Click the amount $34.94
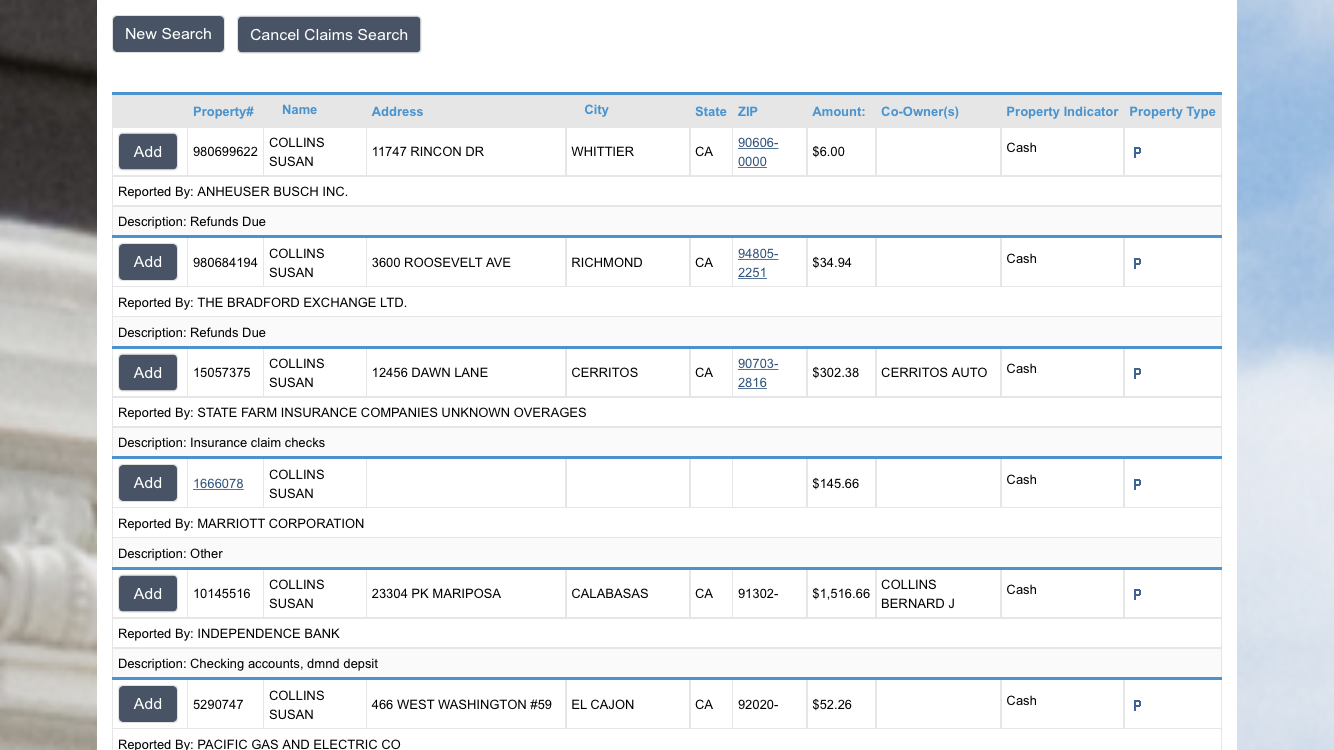 pos(832,263)
